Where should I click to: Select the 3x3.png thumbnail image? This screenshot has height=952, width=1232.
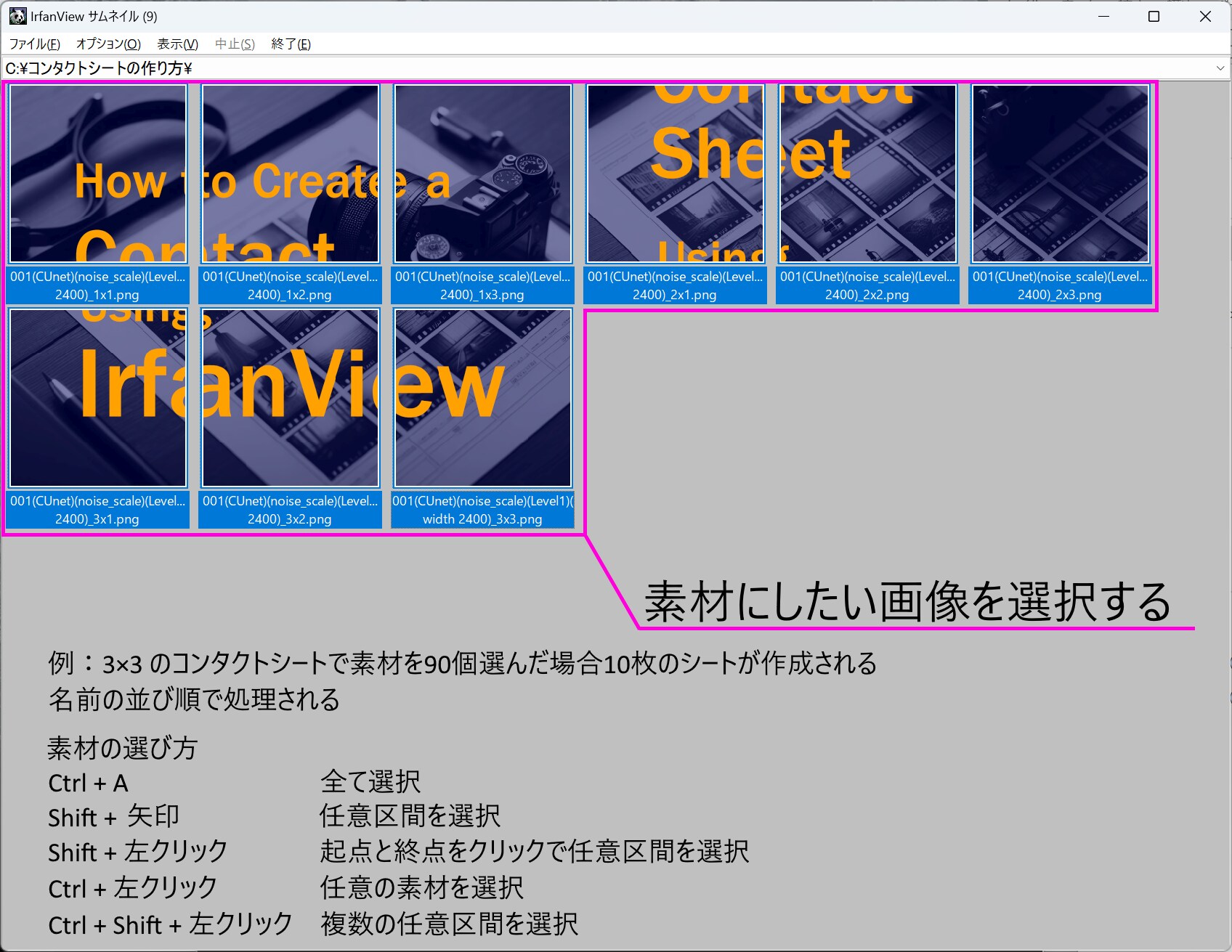tap(483, 398)
